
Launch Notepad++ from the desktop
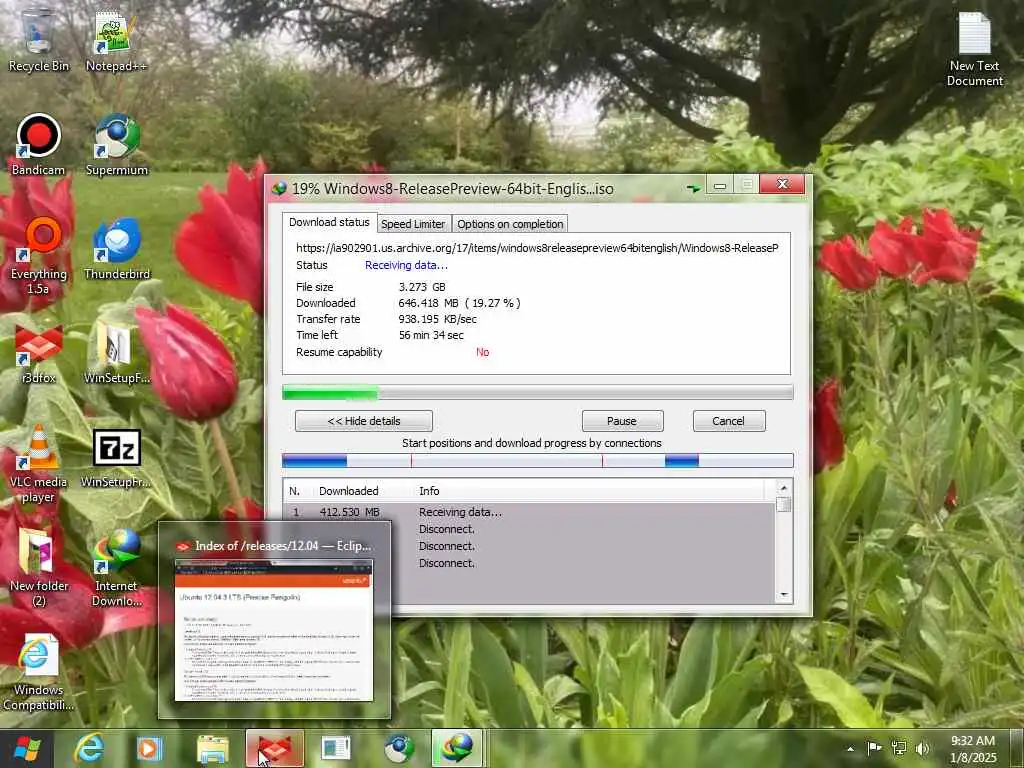click(116, 40)
